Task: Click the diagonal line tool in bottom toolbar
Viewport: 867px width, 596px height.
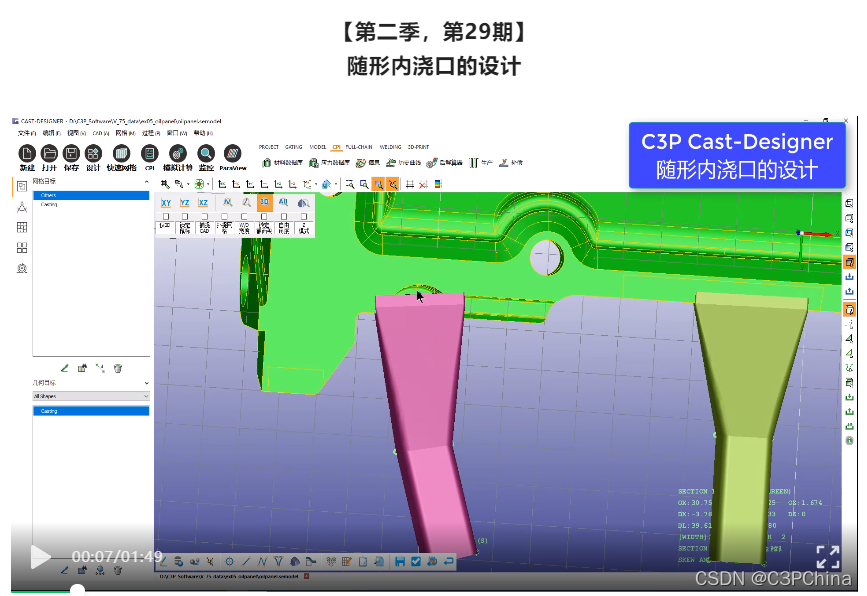Action: click(x=246, y=562)
